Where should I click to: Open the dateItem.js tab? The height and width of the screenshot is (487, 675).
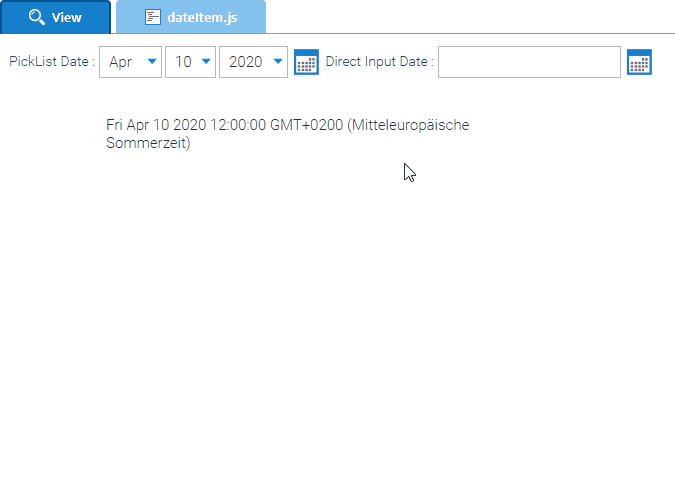coord(191,17)
